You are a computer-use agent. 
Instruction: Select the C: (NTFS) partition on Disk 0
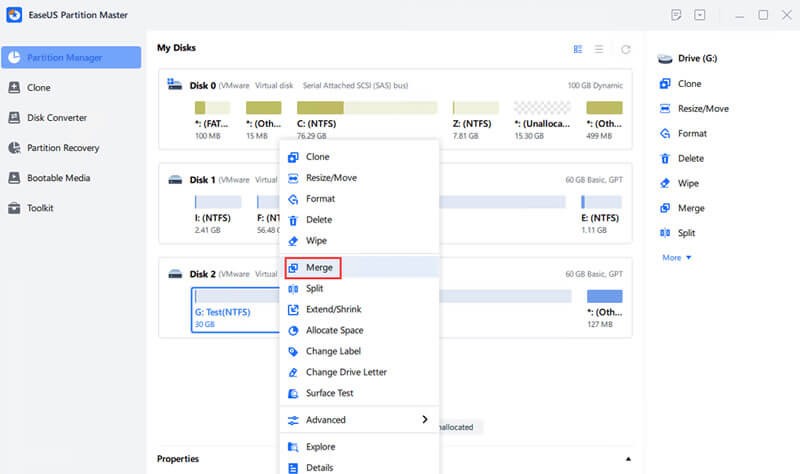click(x=367, y=120)
